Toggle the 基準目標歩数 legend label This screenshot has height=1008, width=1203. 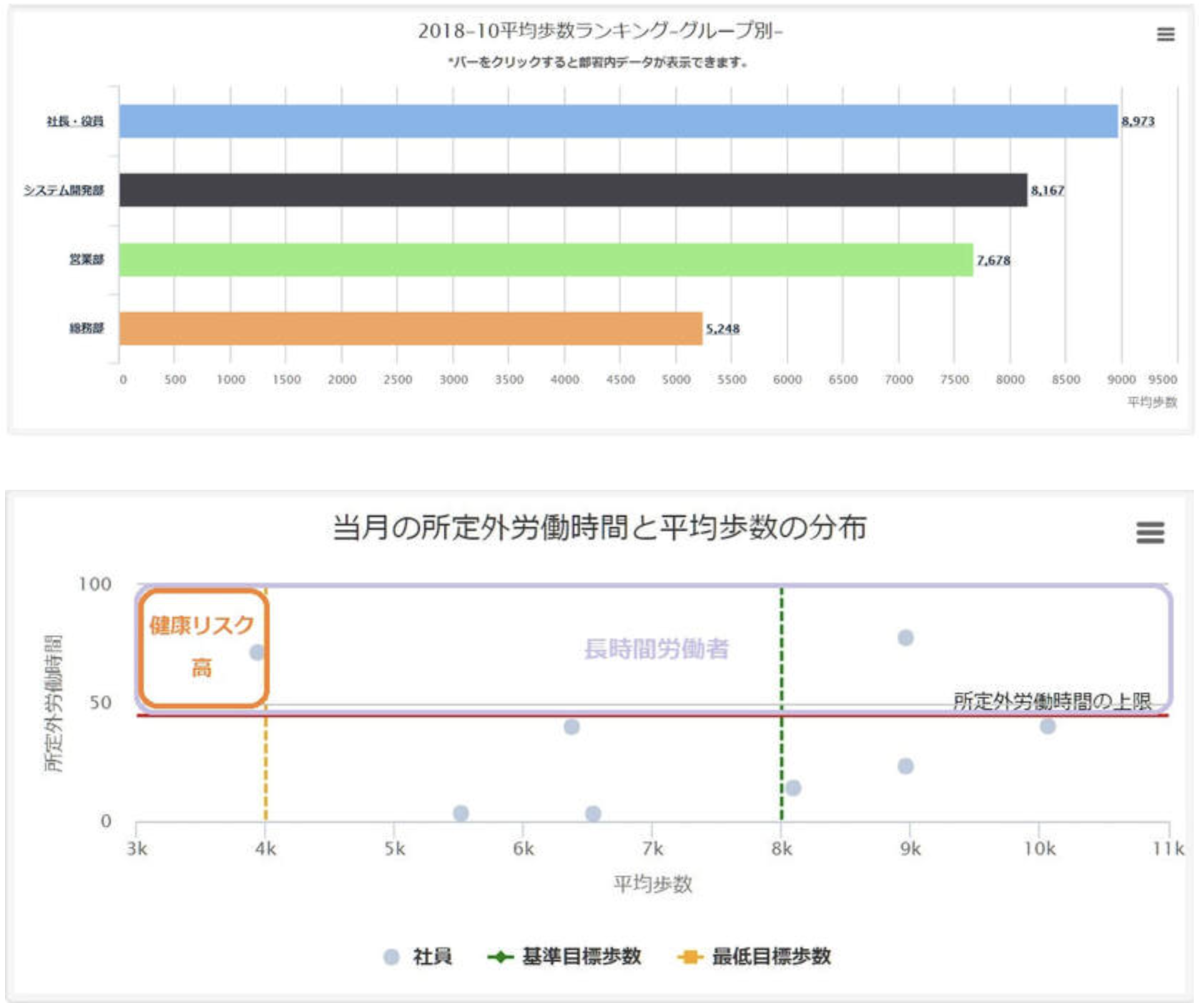click(581, 957)
